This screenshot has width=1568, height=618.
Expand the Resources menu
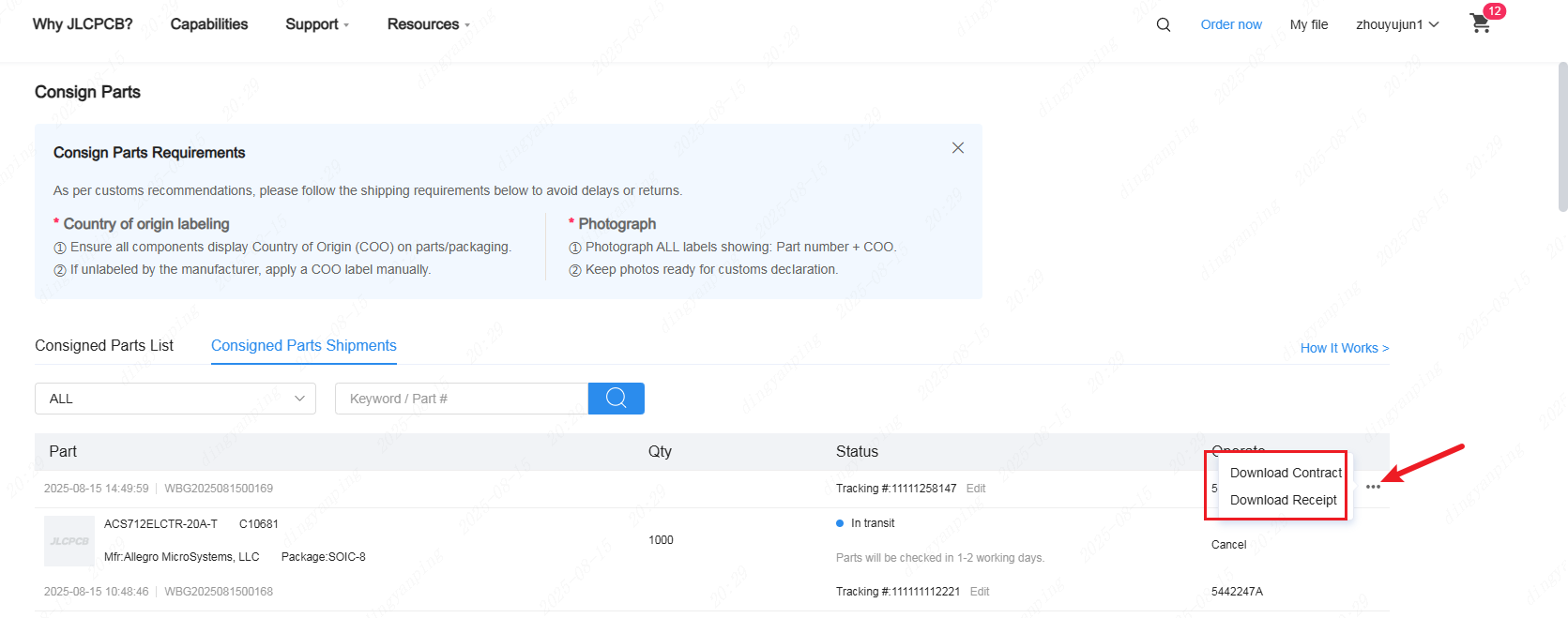click(x=429, y=24)
